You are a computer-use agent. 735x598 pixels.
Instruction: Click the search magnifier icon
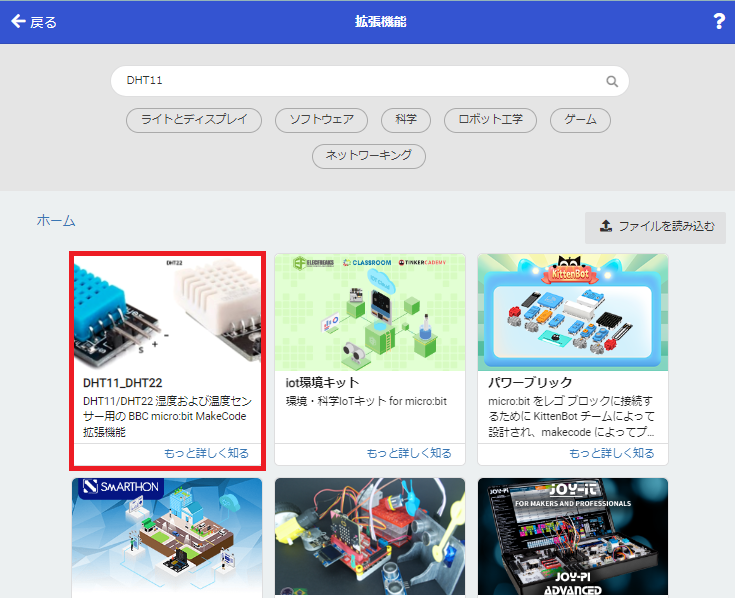tap(612, 81)
